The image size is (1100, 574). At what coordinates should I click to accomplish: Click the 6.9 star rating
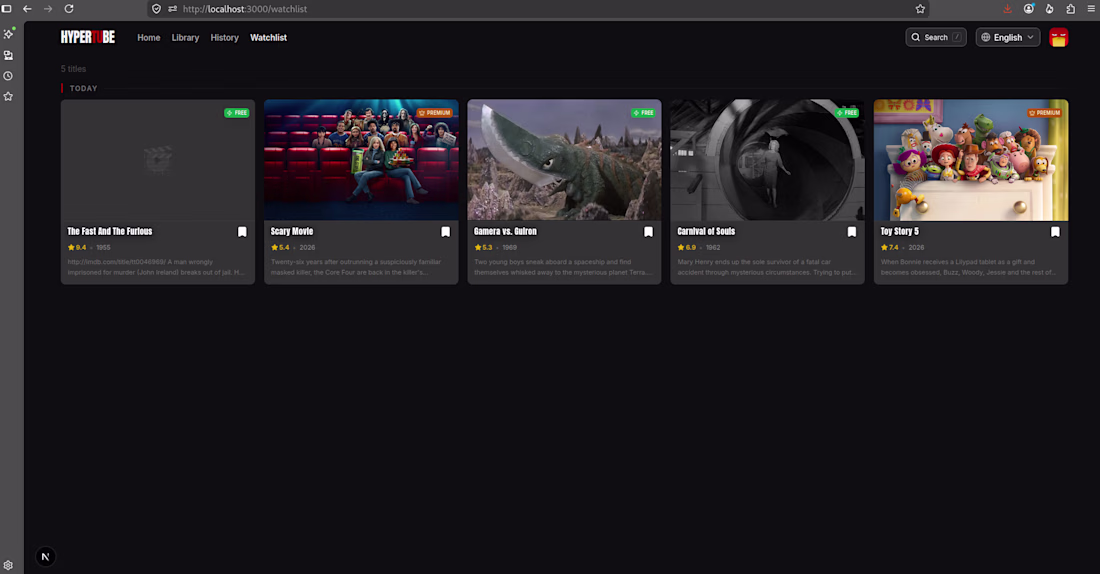(x=687, y=247)
